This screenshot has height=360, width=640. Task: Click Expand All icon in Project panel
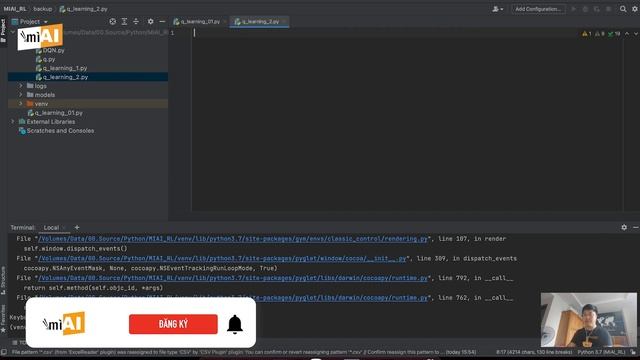pos(124,21)
